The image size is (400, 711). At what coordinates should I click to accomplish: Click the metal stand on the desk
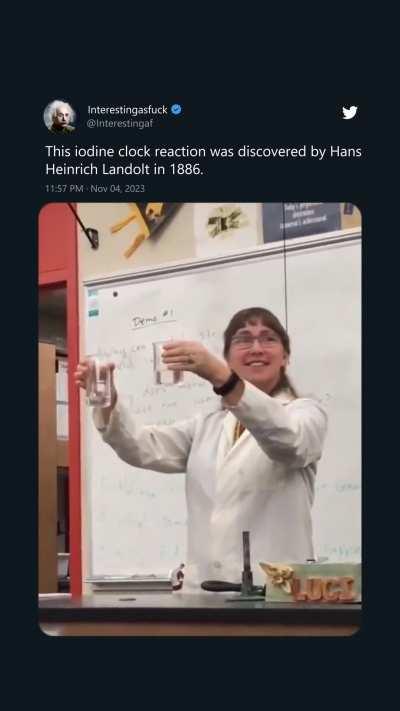pos(246,565)
